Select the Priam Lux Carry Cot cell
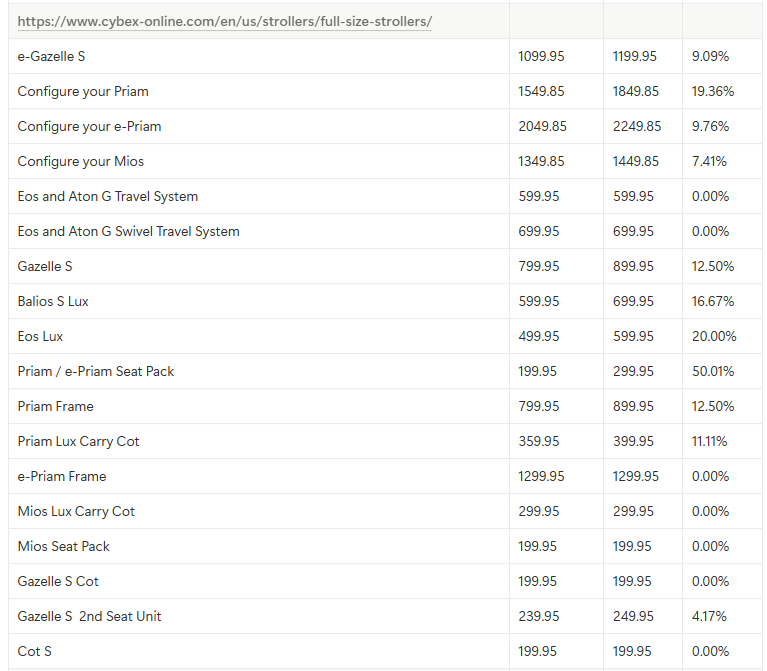Image resolution: width=767 pixels, height=671 pixels. [259, 441]
